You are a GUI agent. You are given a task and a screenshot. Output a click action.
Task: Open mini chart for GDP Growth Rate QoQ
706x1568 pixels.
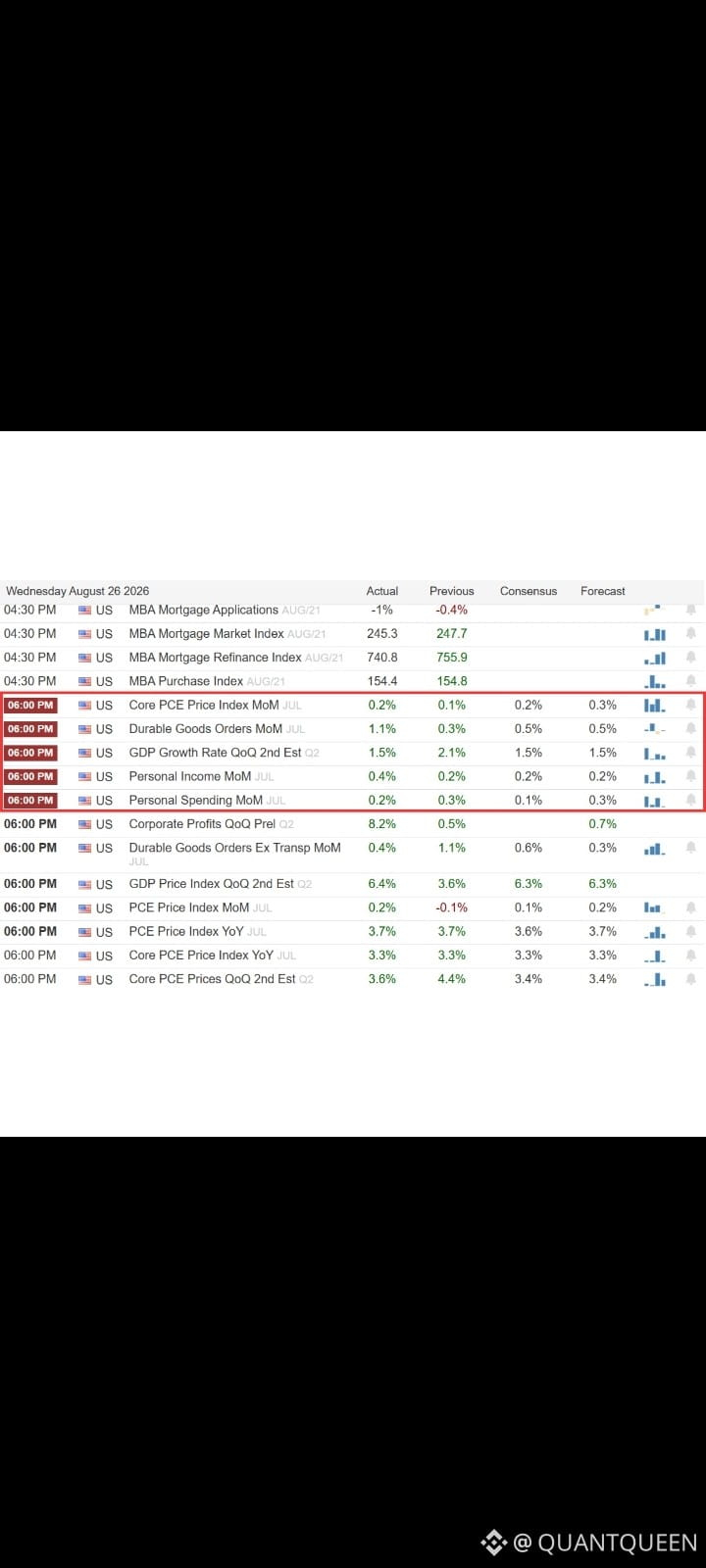(655, 753)
